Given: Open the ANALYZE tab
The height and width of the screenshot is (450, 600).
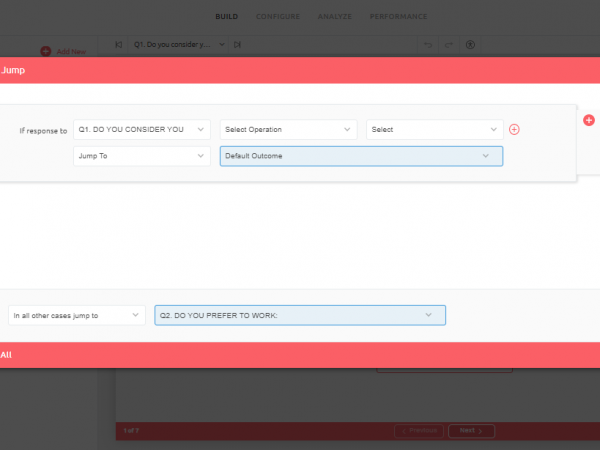Looking at the screenshot, I should [x=334, y=16].
